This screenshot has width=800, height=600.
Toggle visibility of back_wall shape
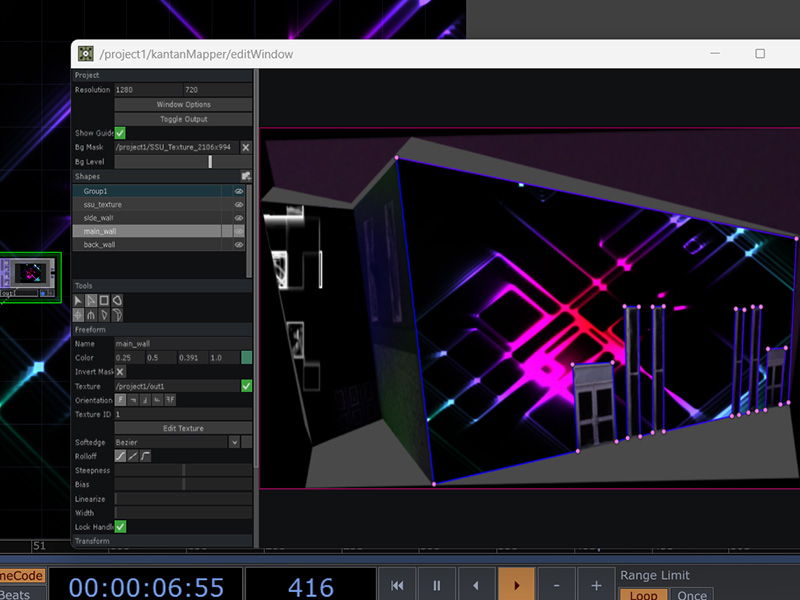point(239,244)
